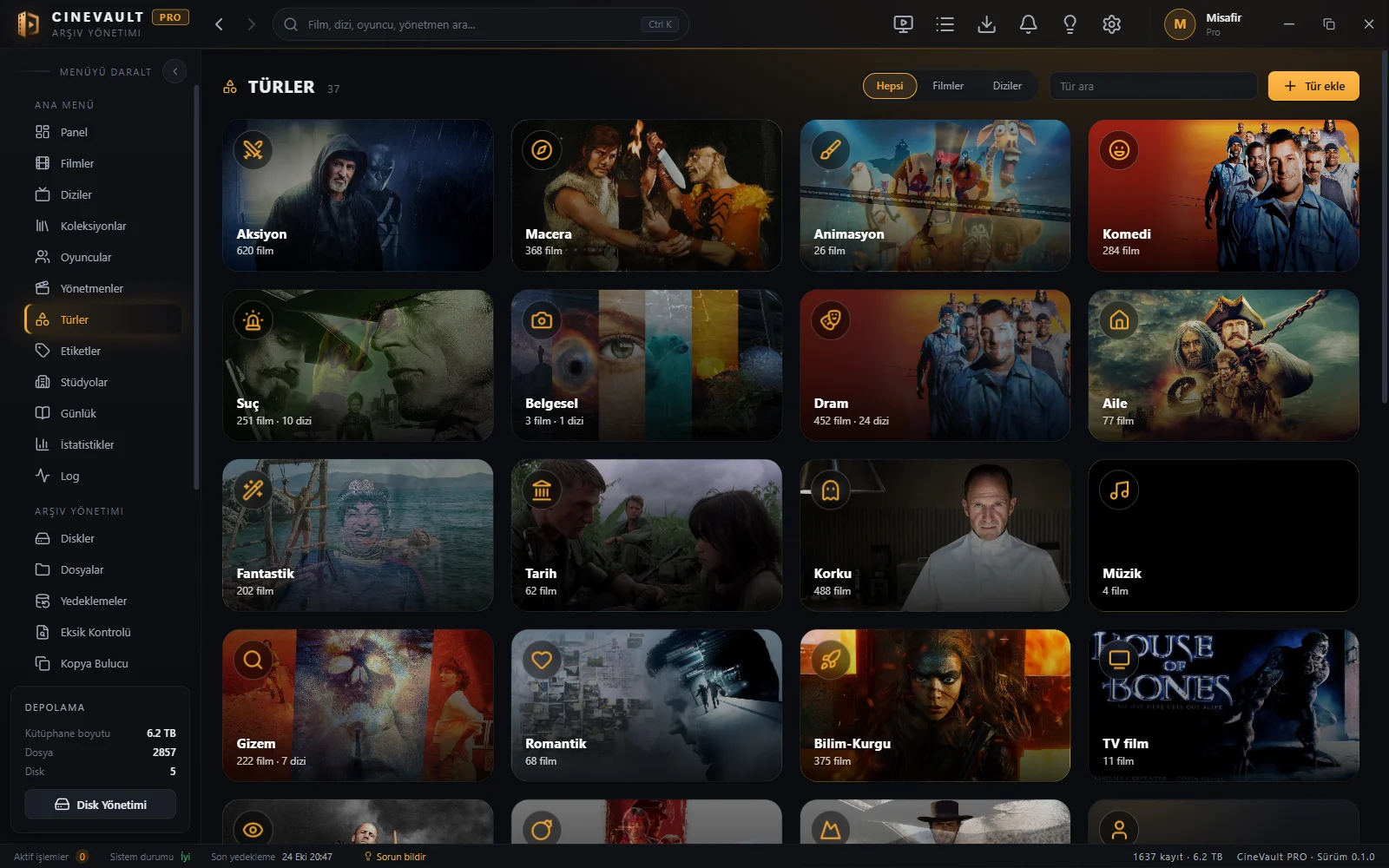Open Koleksiyonlar in the sidebar

coord(103,226)
